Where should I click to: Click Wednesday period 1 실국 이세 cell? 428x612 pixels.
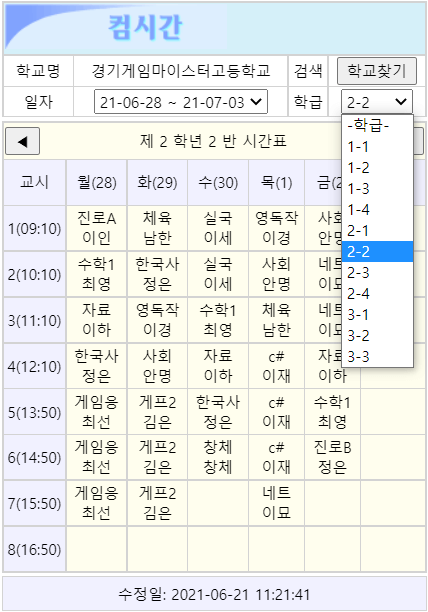(x=218, y=228)
